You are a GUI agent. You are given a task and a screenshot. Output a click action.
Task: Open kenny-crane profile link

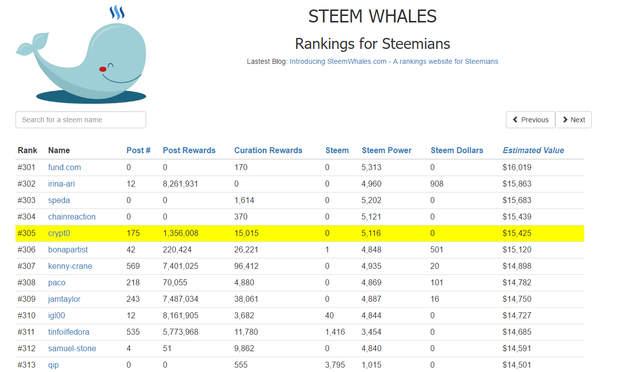(70, 266)
